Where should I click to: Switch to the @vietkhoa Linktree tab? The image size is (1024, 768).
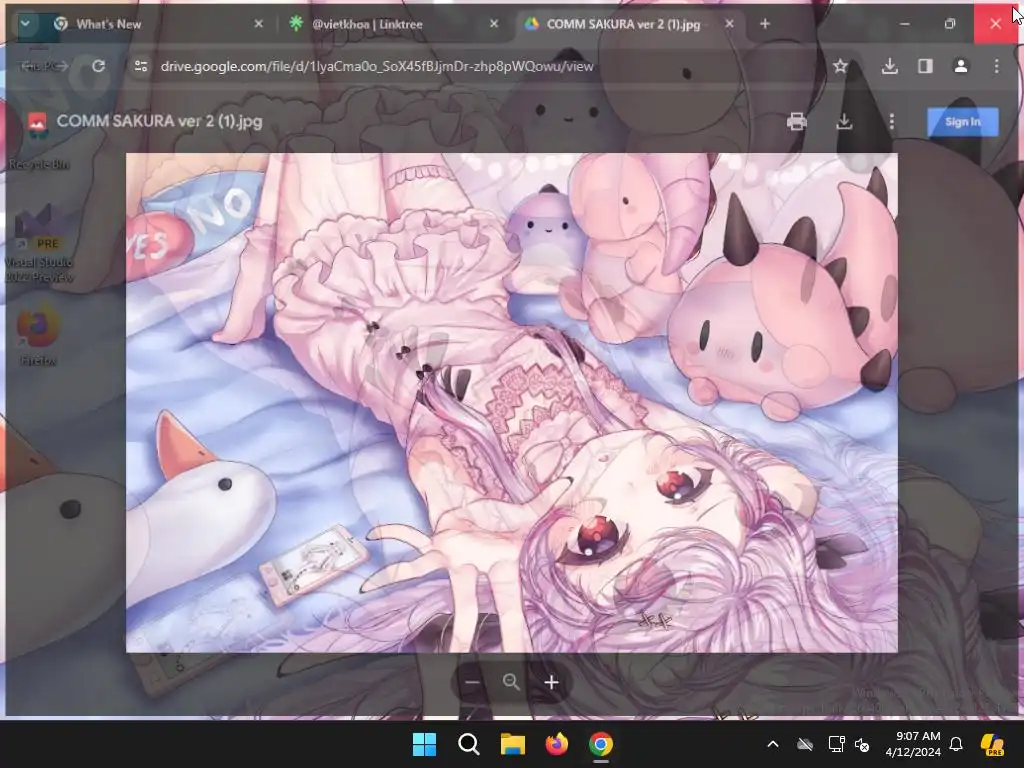coord(394,24)
